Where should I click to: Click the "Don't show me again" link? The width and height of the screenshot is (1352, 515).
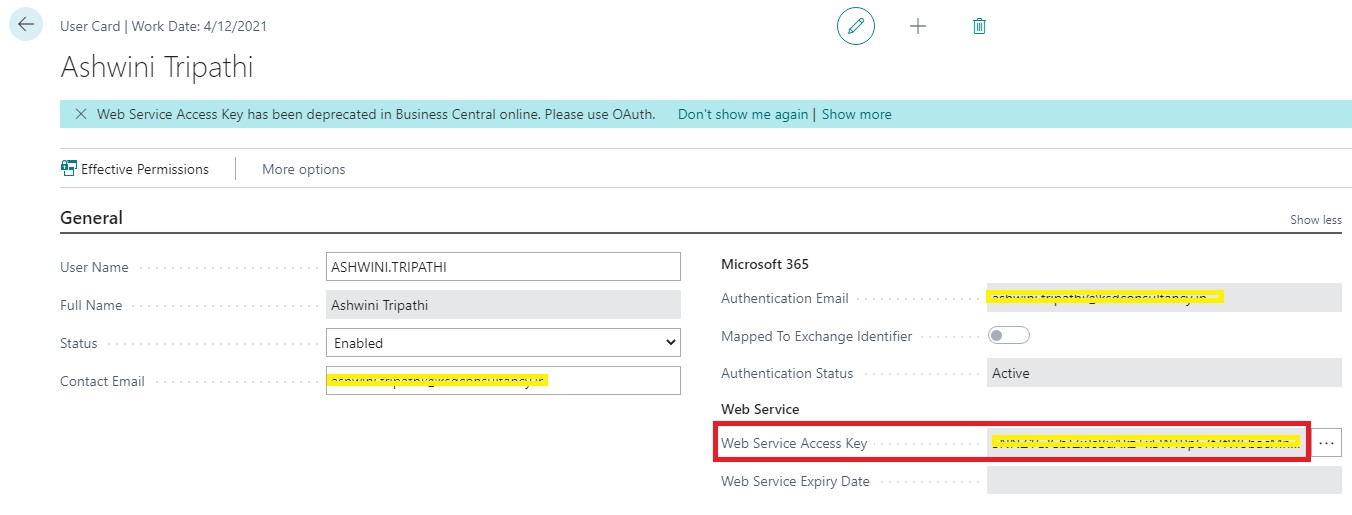click(742, 114)
